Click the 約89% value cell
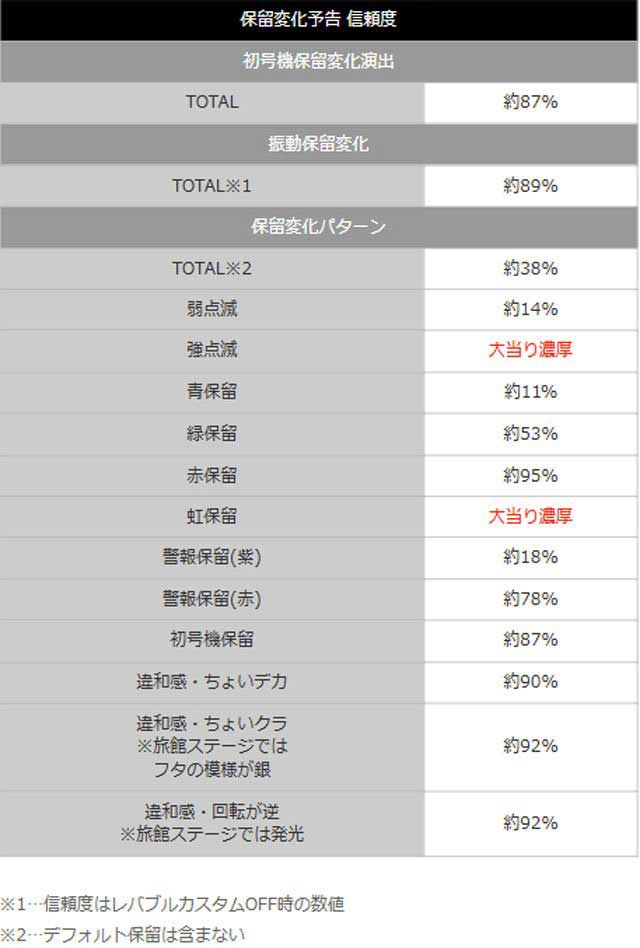 point(530,186)
